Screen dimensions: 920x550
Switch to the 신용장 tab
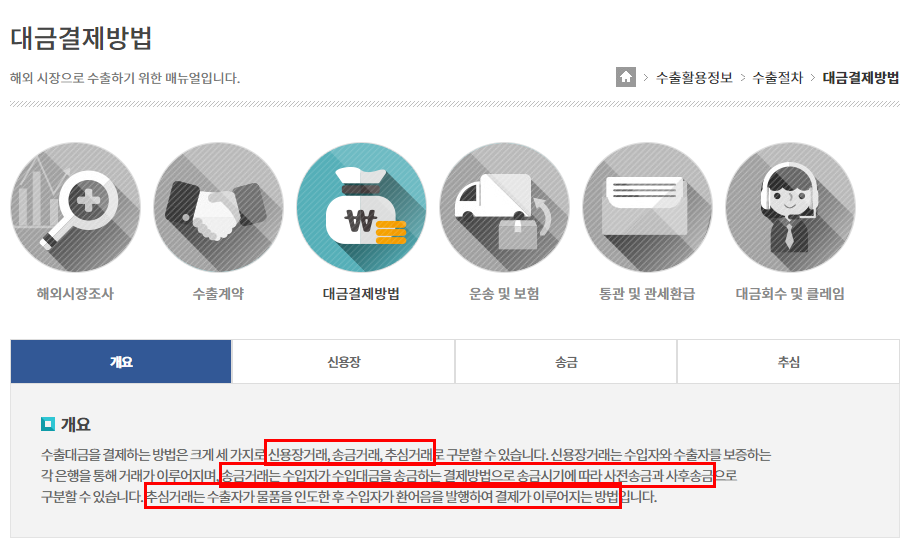point(343,362)
